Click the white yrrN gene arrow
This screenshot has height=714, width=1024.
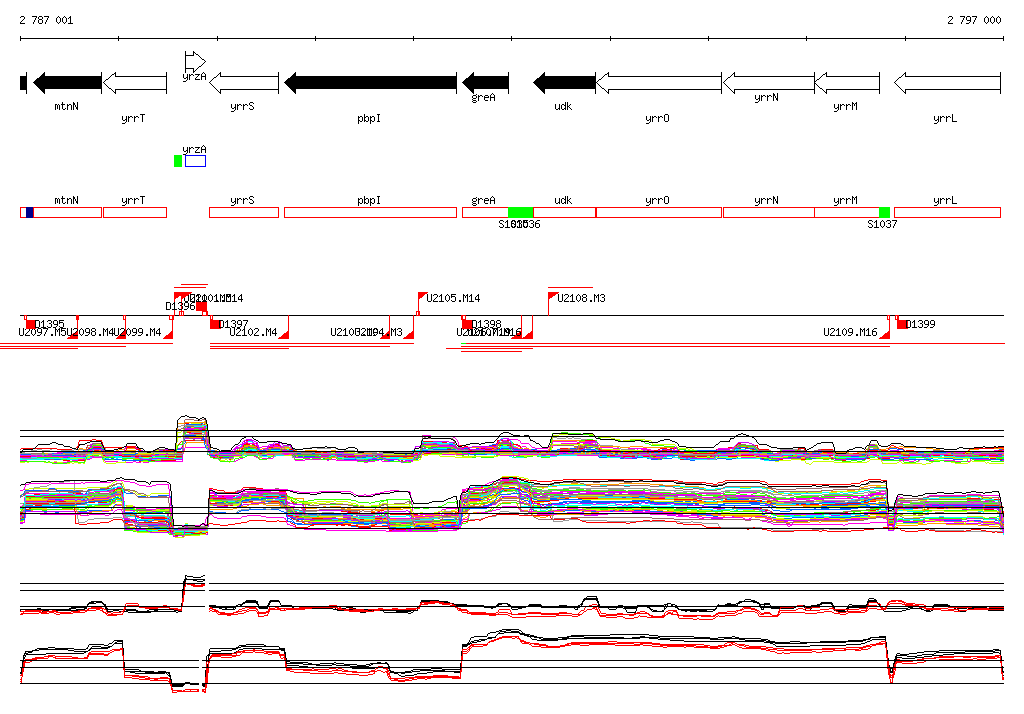click(769, 83)
